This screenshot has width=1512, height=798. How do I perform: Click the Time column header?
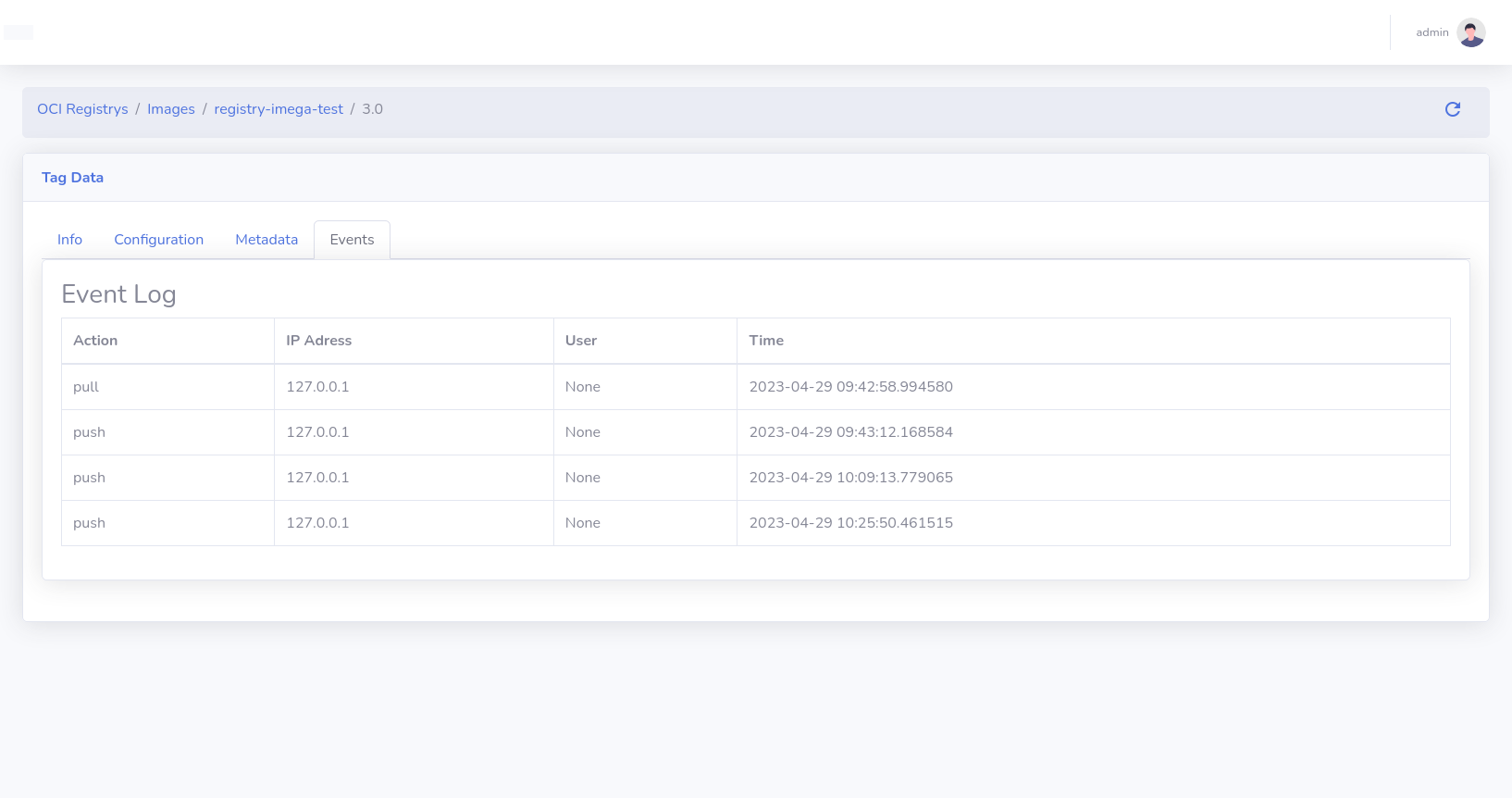tap(766, 341)
